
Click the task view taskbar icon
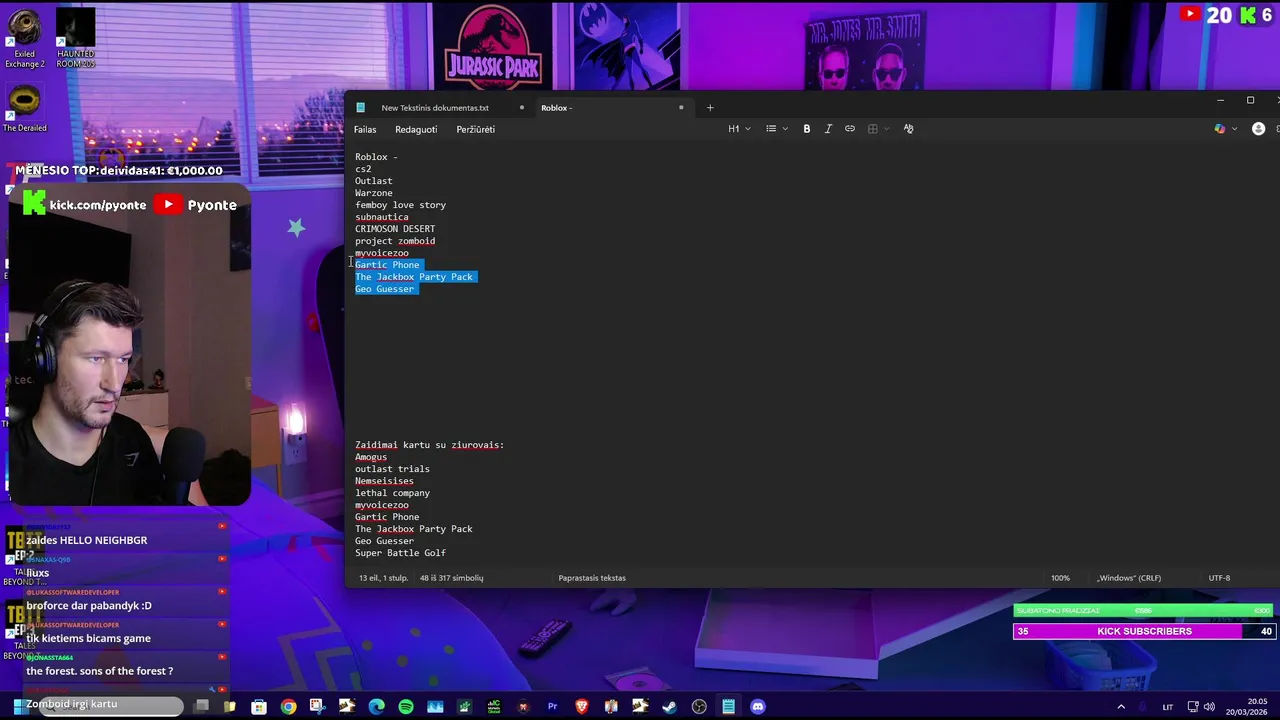[x=201, y=707]
